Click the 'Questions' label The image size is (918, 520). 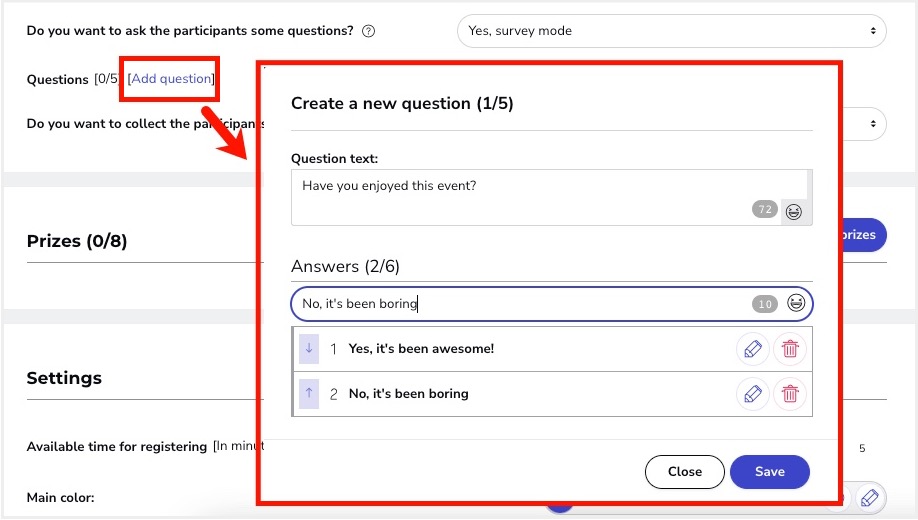coord(57,80)
